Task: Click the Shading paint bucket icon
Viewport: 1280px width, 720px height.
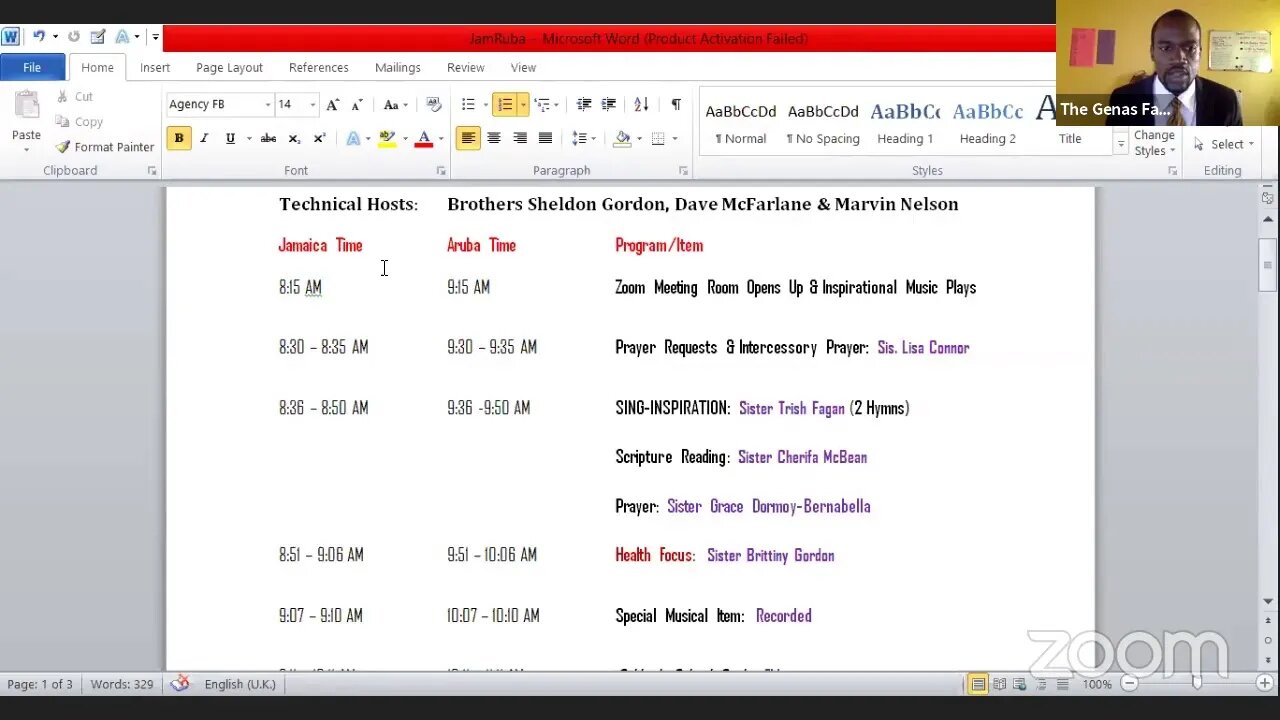Action: click(622, 138)
